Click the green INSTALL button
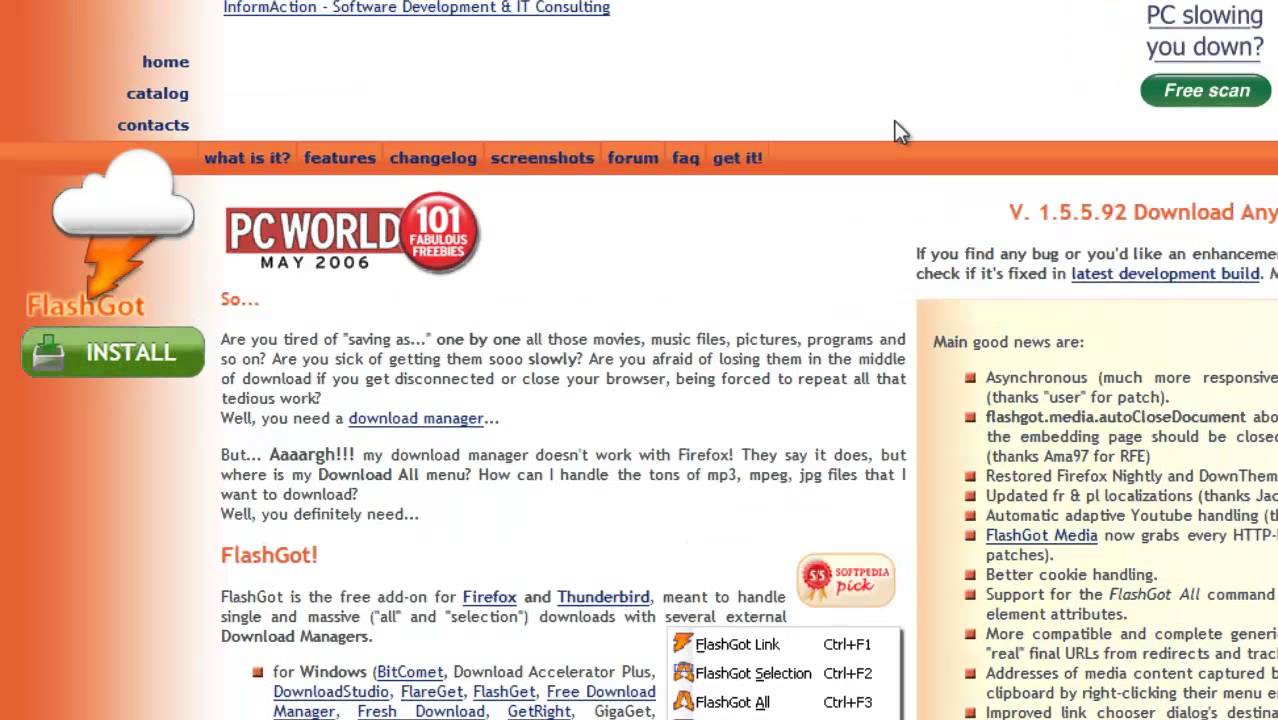 coord(113,352)
